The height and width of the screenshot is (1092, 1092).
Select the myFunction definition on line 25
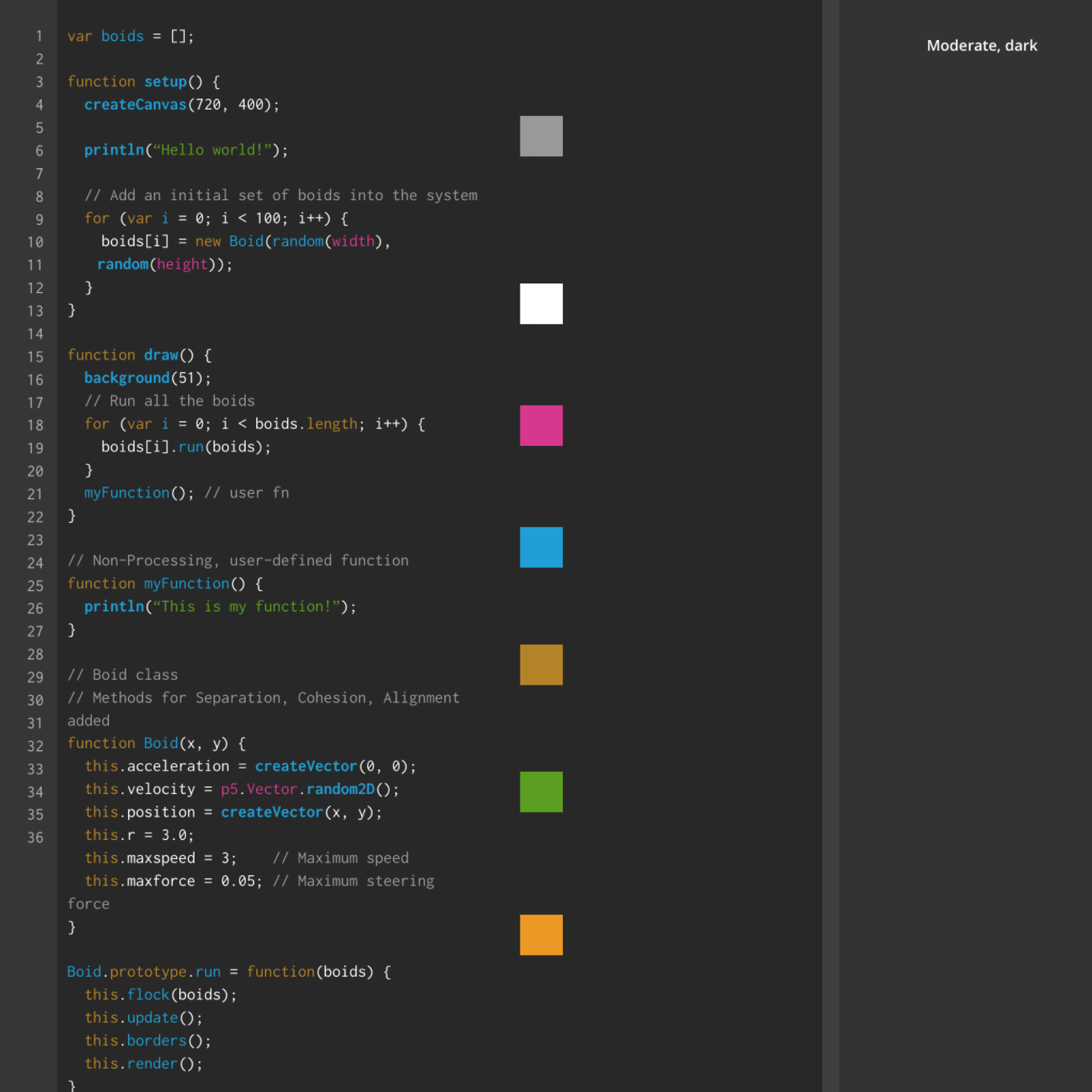click(187, 583)
